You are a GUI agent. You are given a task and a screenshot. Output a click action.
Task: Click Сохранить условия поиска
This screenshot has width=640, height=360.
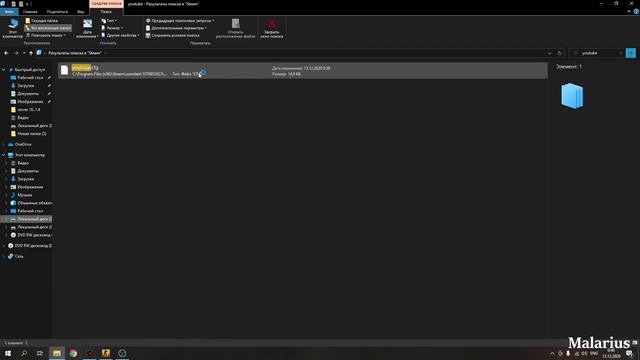point(173,35)
